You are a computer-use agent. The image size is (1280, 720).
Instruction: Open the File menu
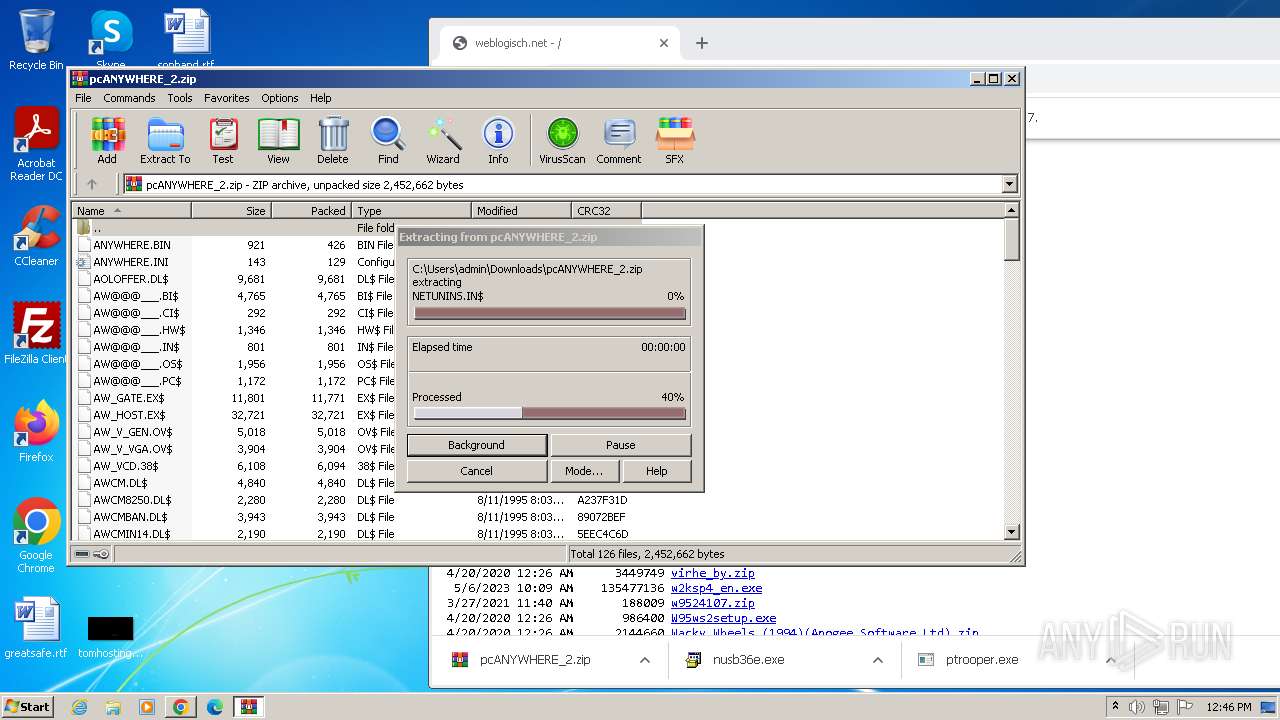[83, 98]
